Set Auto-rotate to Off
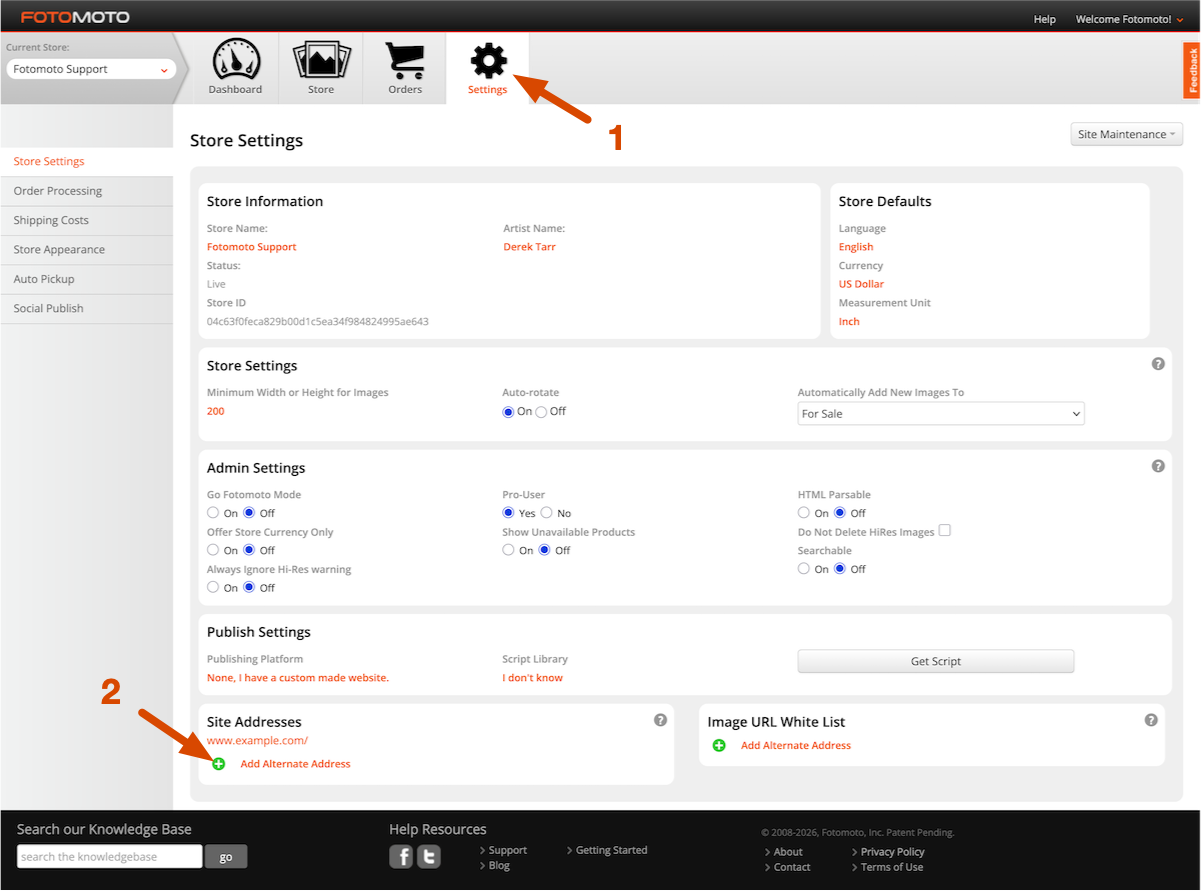1201x891 pixels. pyautogui.click(x=541, y=412)
